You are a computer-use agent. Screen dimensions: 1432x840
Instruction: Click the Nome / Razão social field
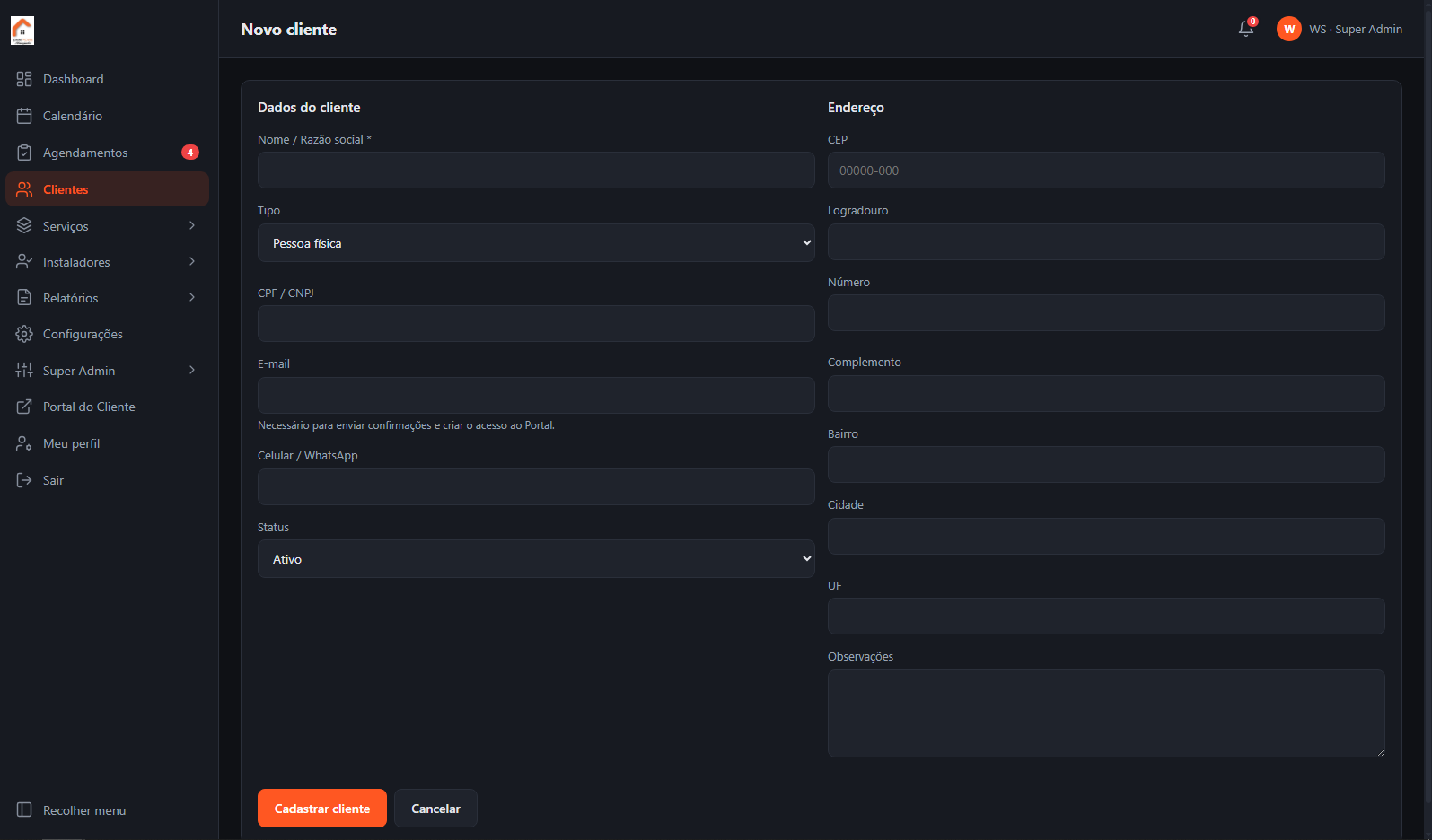point(536,171)
